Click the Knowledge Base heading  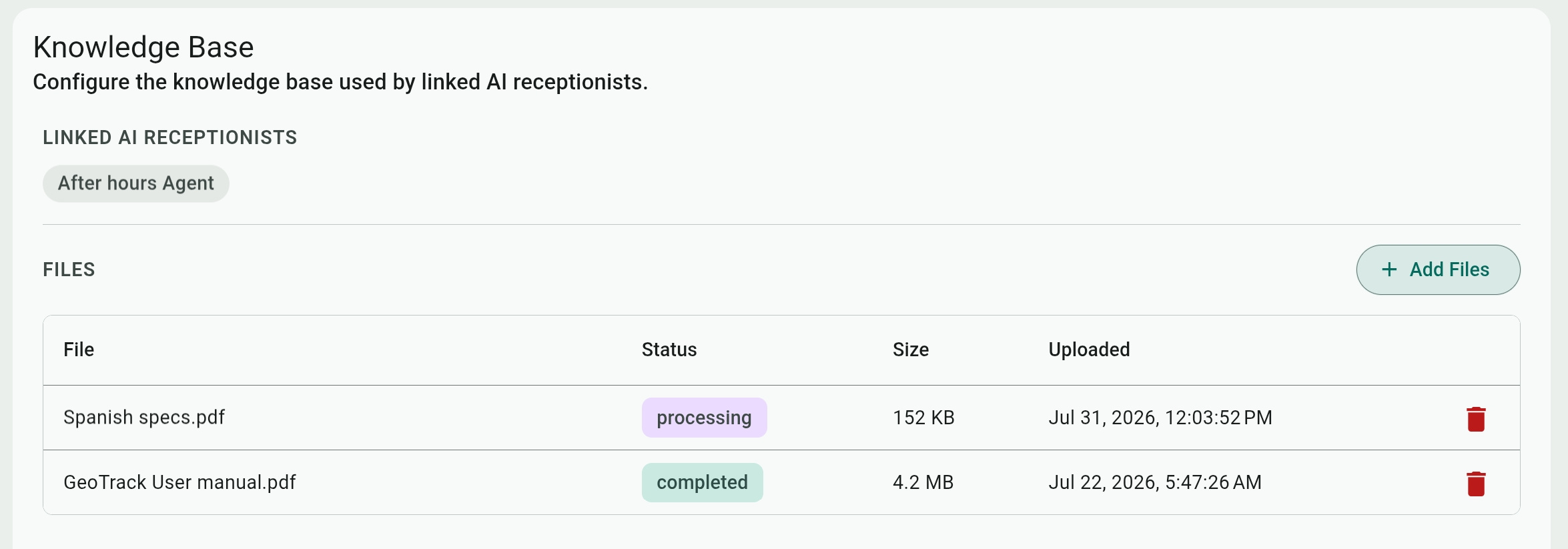point(143,47)
